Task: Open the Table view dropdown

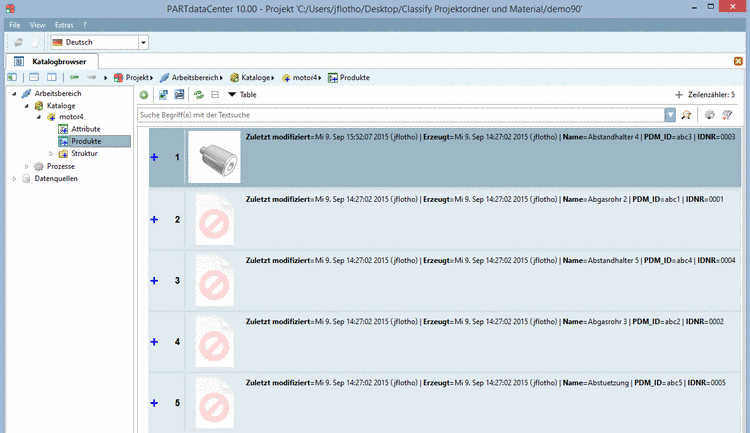Action: tap(243, 95)
